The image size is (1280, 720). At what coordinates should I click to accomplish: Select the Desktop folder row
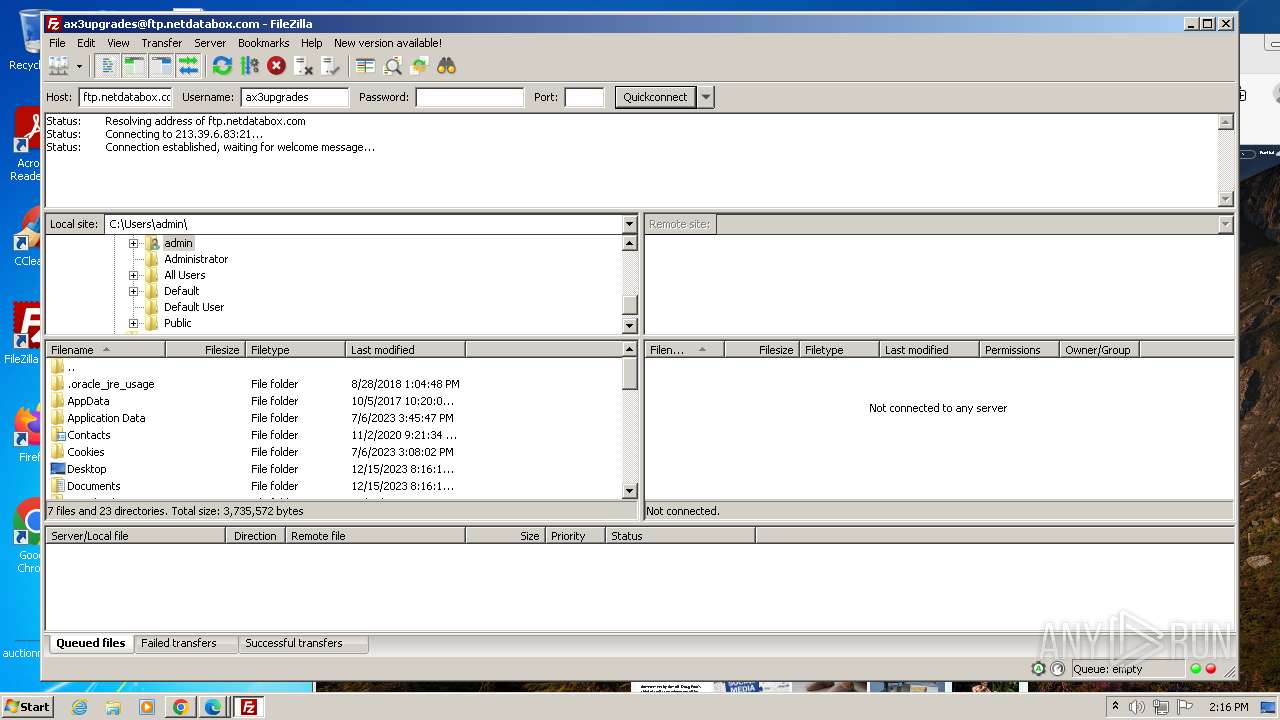point(333,469)
